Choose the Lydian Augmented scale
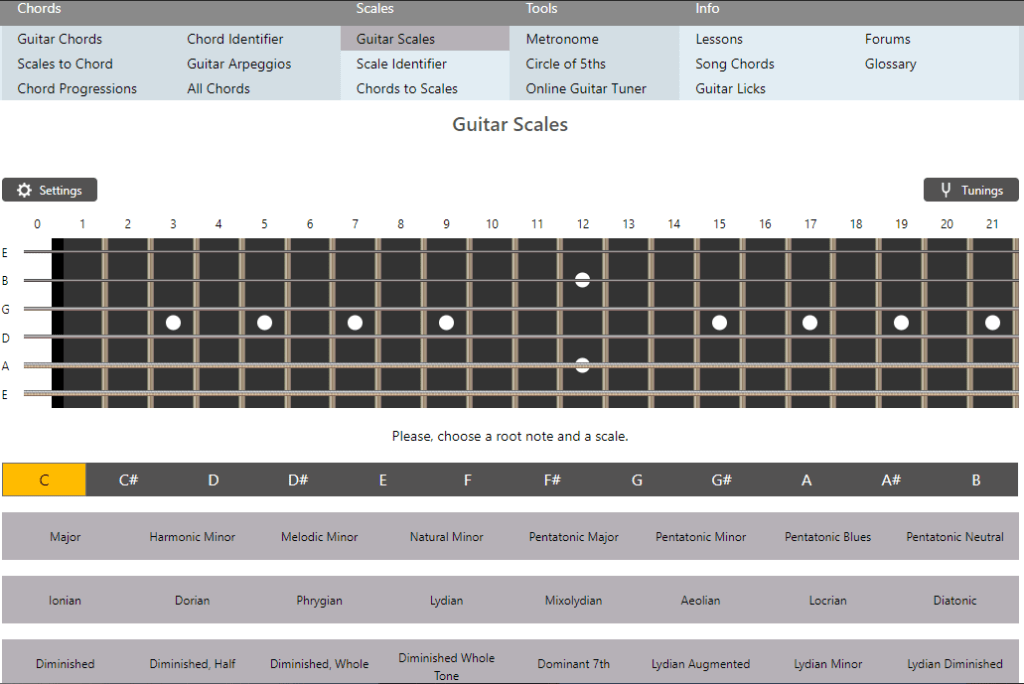This screenshot has height=684, width=1024. click(700, 664)
